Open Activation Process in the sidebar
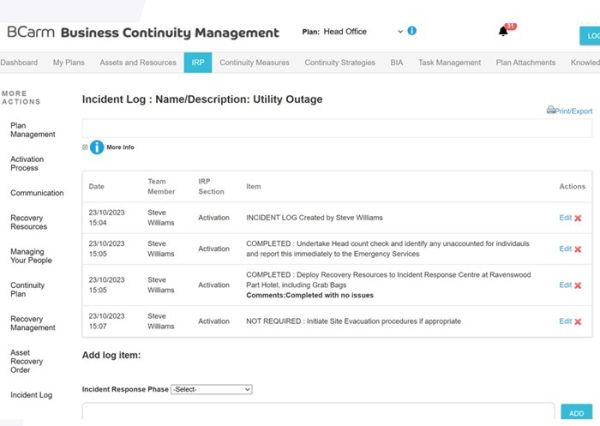This screenshot has height=426, width=600. pyautogui.click(x=27, y=163)
